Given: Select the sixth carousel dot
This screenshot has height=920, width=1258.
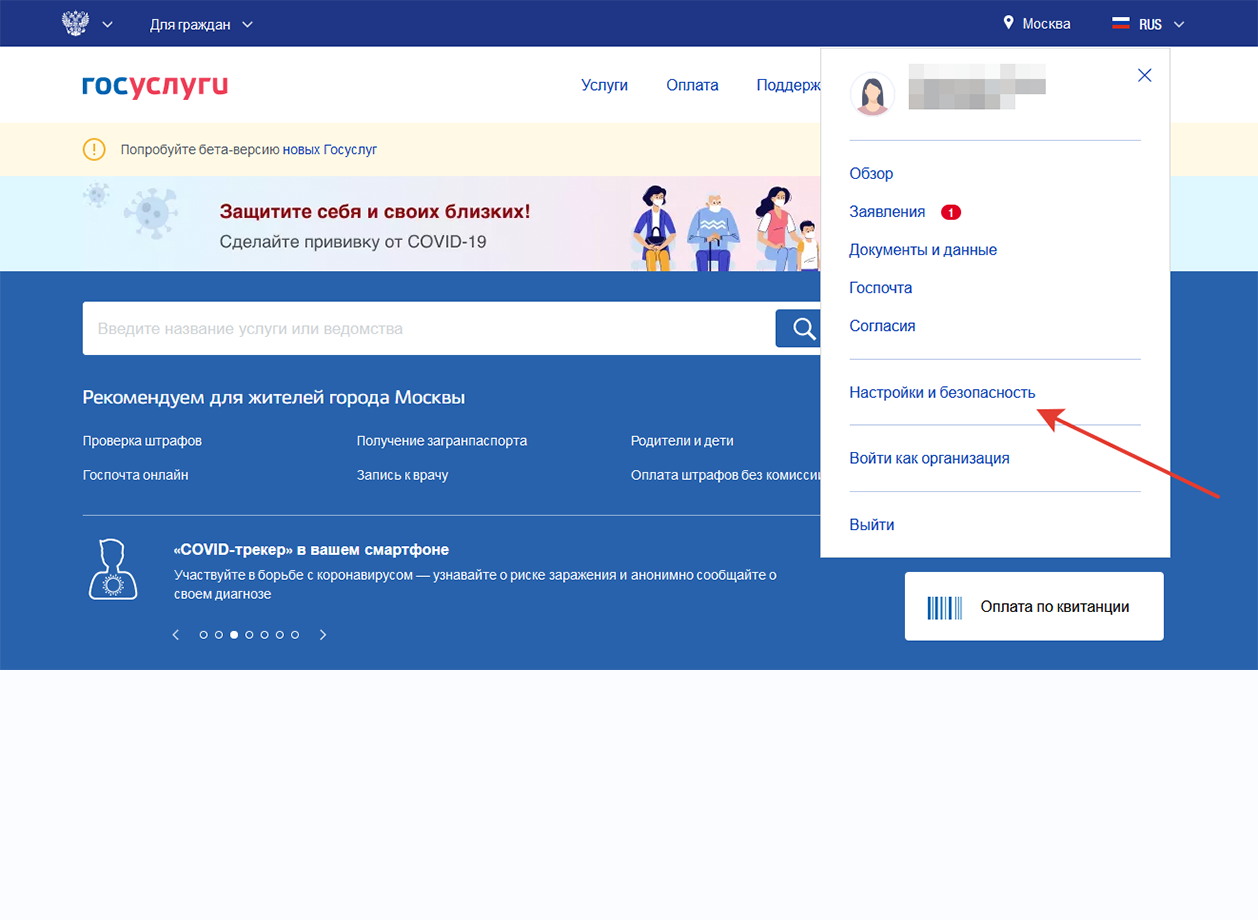Looking at the screenshot, I should tap(279, 635).
